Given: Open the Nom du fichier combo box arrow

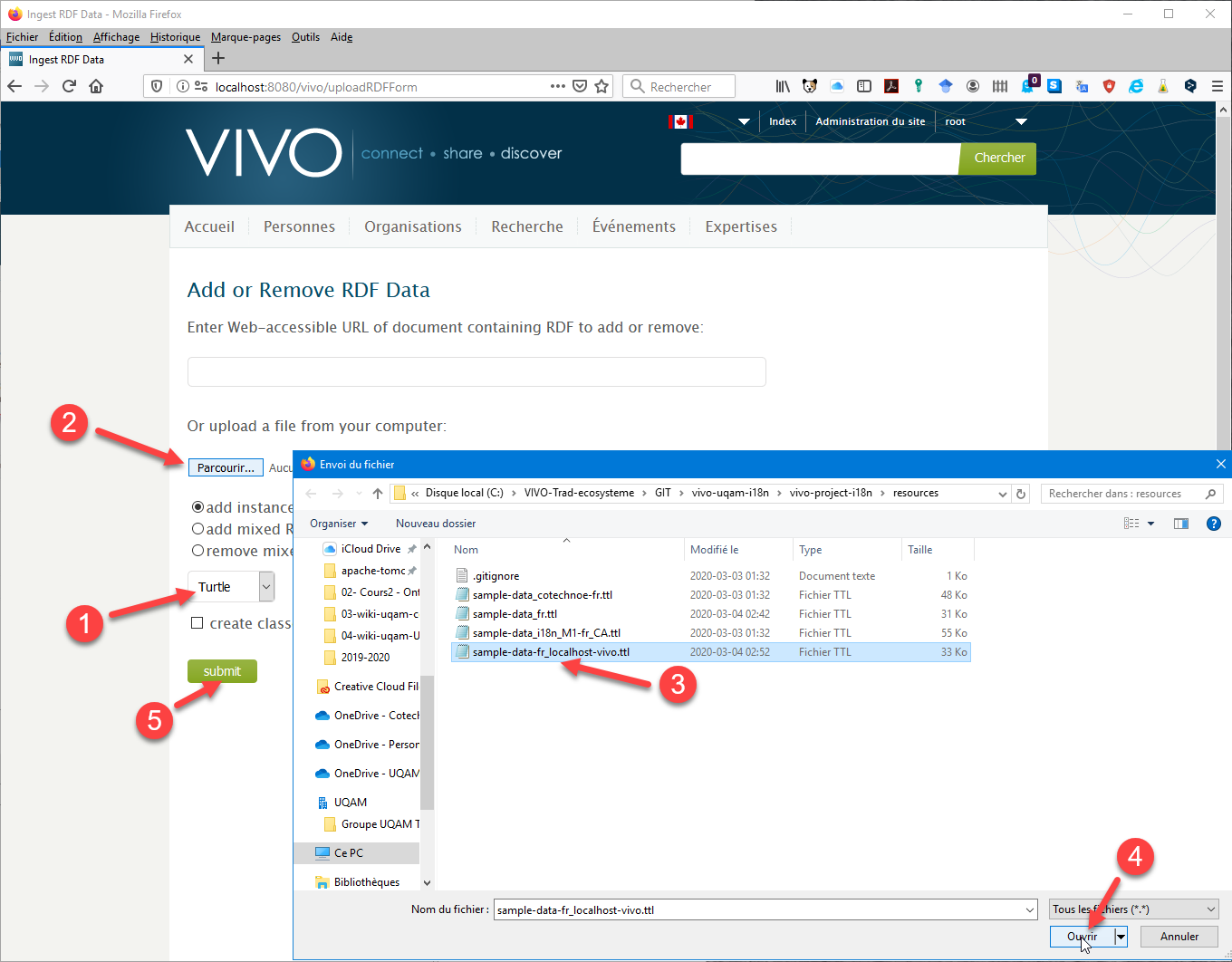Looking at the screenshot, I should 1030,909.
